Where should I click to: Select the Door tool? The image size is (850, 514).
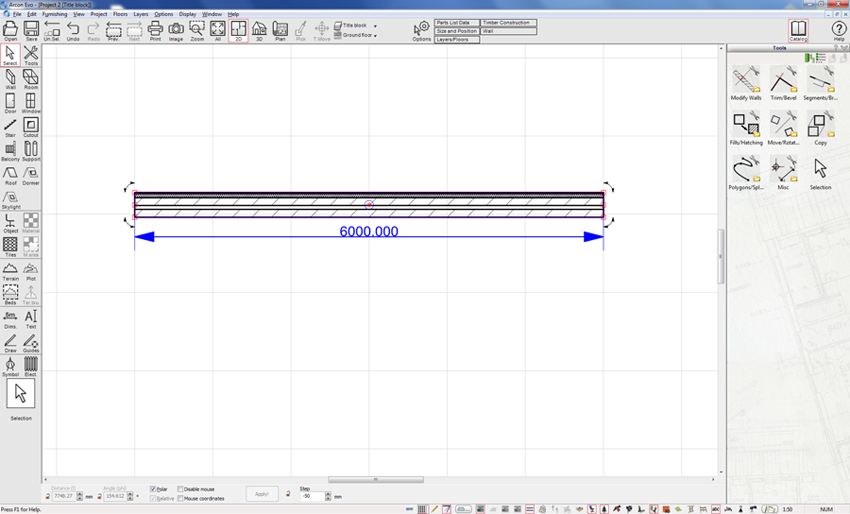pos(10,103)
